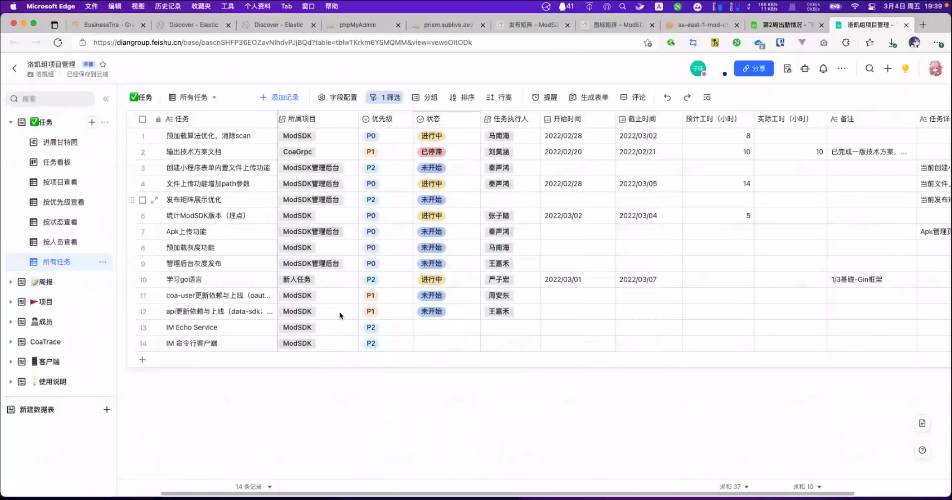Image resolution: width=952 pixels, height=500 pixels.
Task: Click 添加记录 to add a record
Action: pos(278,97)
